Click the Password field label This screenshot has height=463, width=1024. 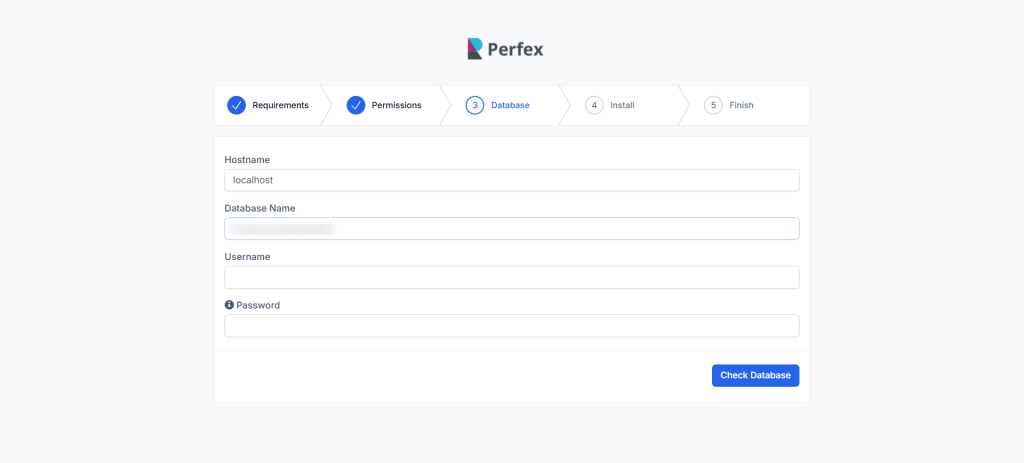tap(258, 305)
